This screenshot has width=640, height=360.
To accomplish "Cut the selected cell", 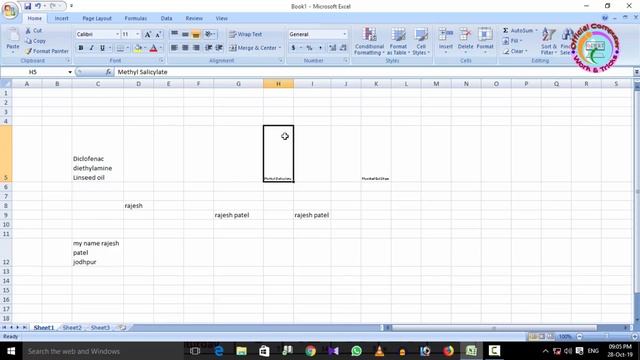I will coord(33,31).
